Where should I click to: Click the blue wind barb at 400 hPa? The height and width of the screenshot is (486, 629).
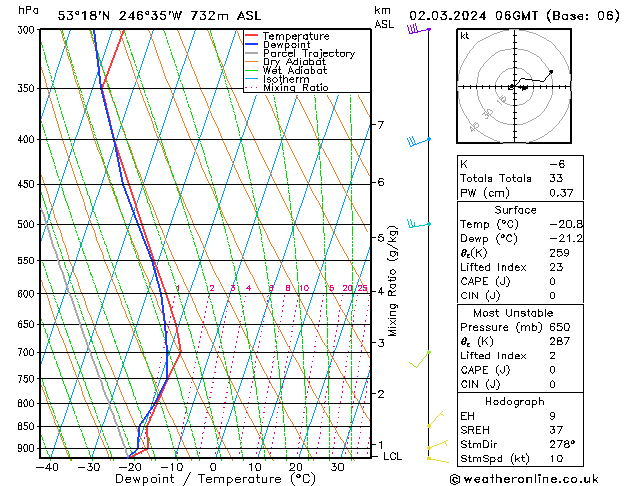point(419,141)
